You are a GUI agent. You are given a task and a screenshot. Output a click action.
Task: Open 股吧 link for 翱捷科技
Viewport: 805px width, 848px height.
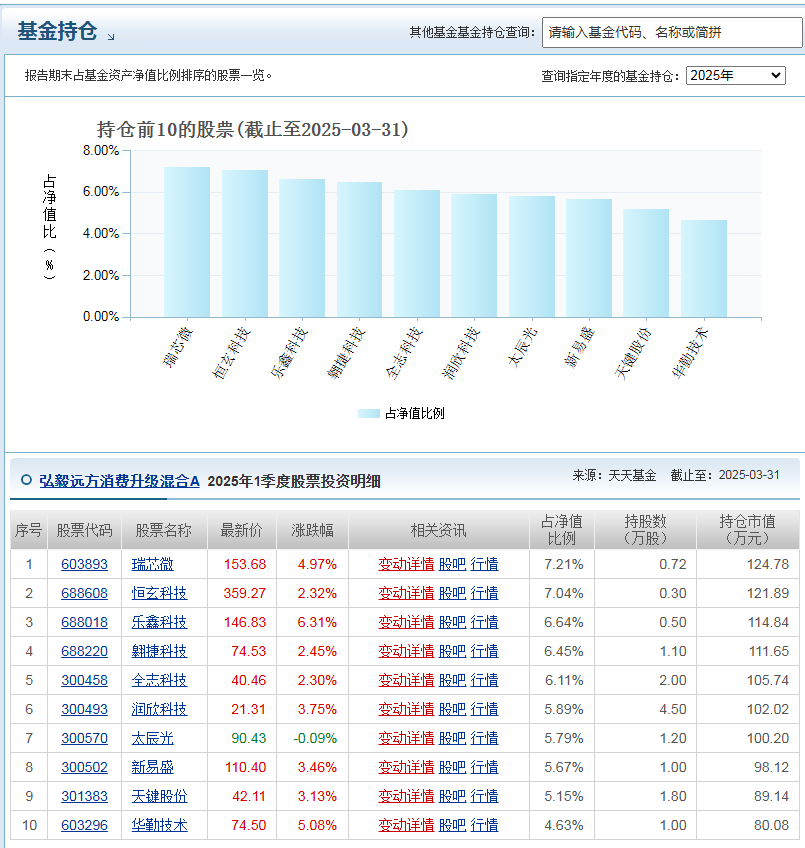pyautogui.click(x=452, y=651)
